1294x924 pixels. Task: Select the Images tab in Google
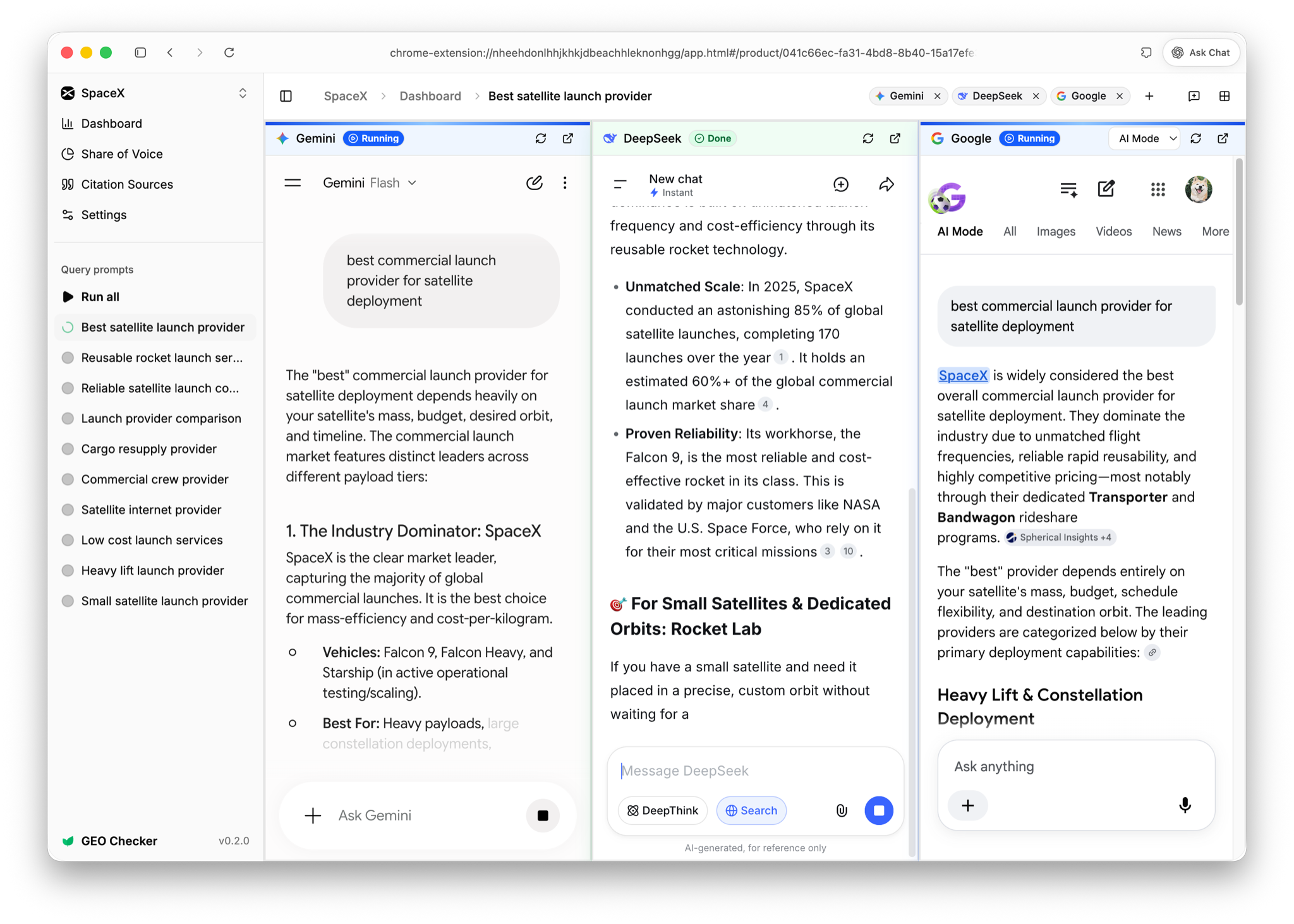click(x=1056, y=231)
